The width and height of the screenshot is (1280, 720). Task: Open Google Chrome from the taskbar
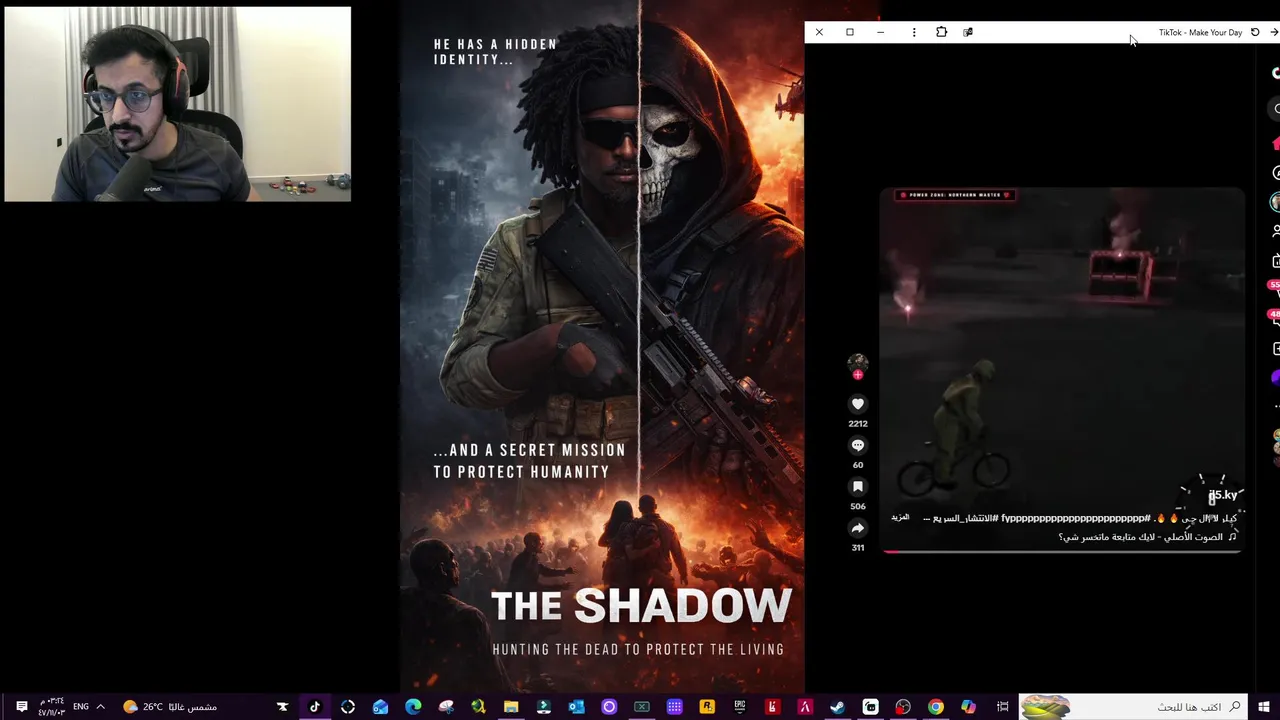(935, 707)
